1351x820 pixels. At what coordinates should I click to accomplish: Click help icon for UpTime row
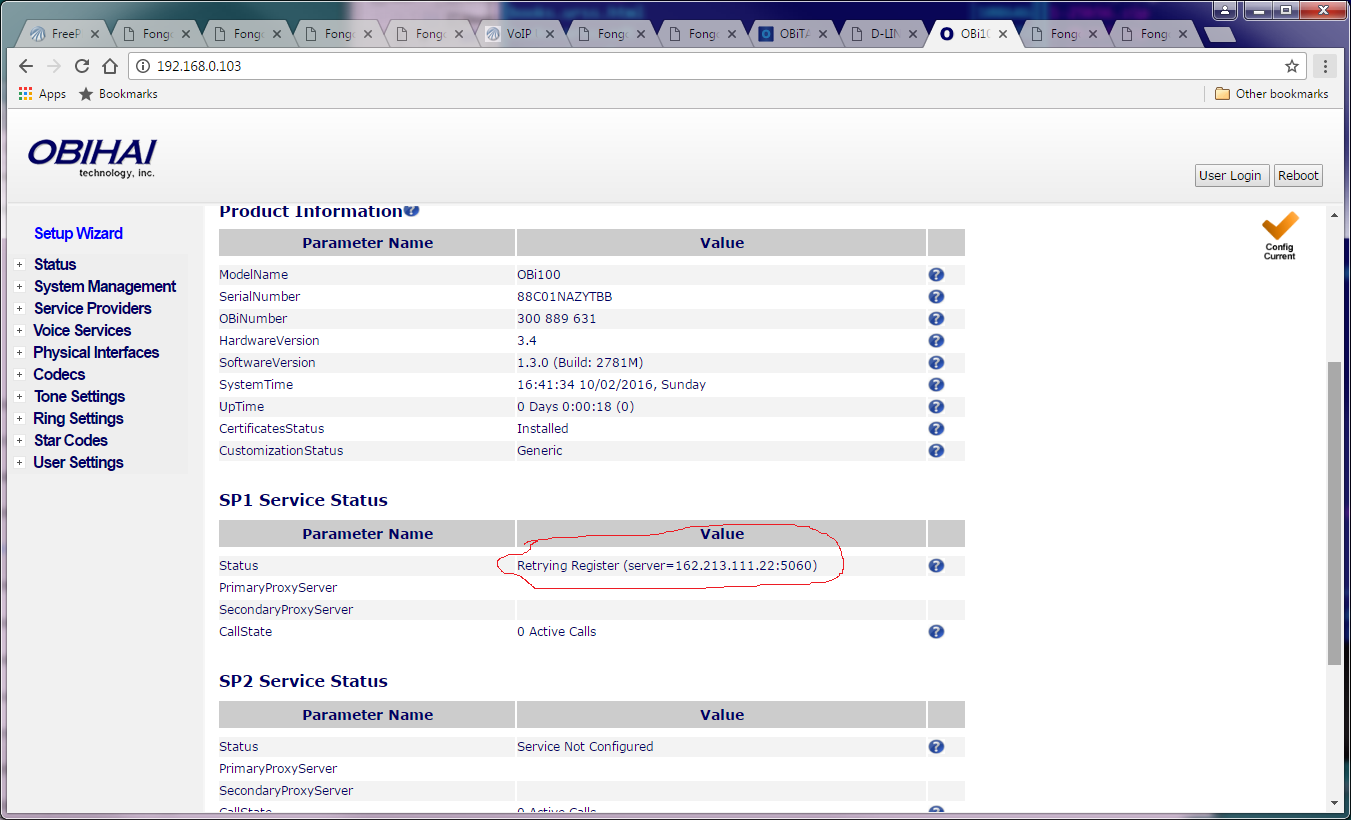point(936,406)
